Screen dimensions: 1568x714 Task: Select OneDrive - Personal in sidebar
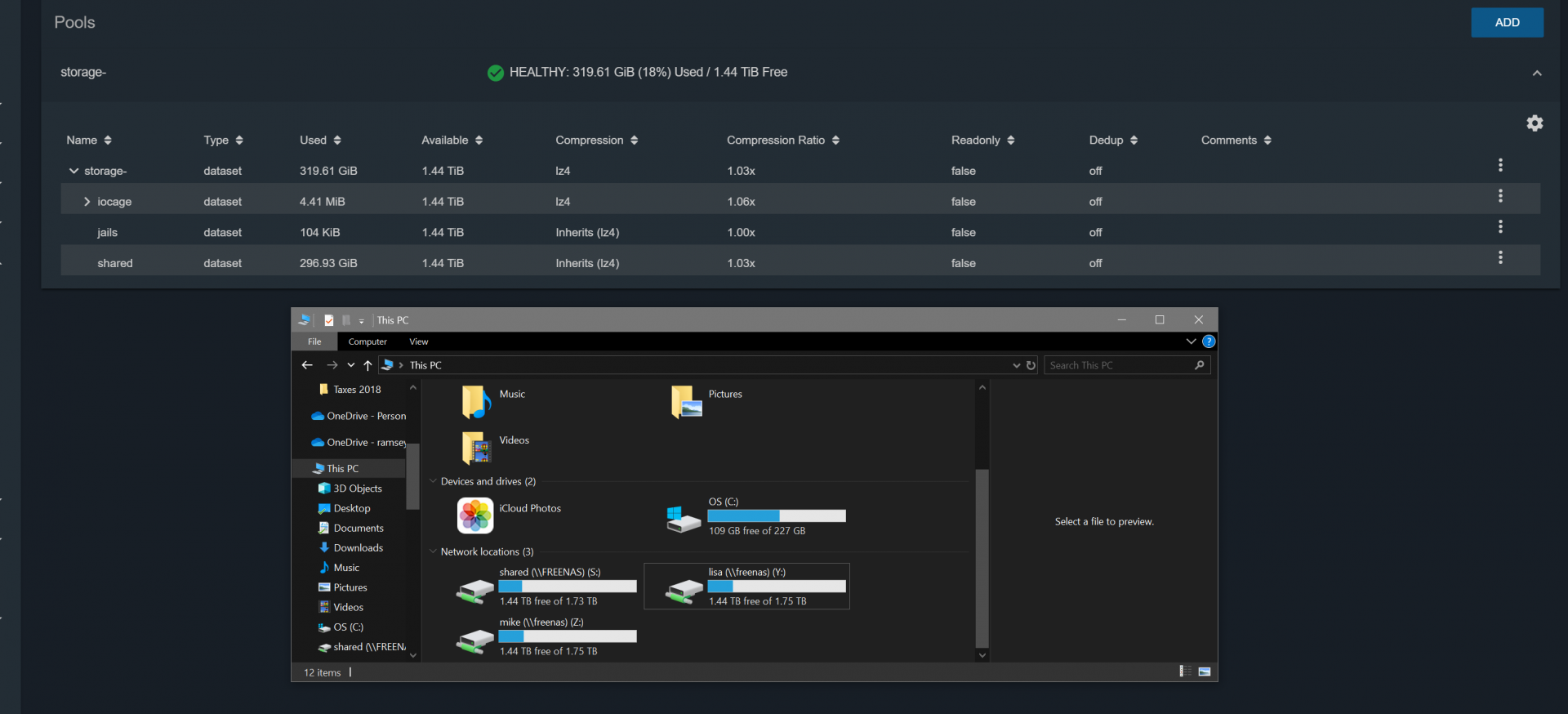pos(359,416)
